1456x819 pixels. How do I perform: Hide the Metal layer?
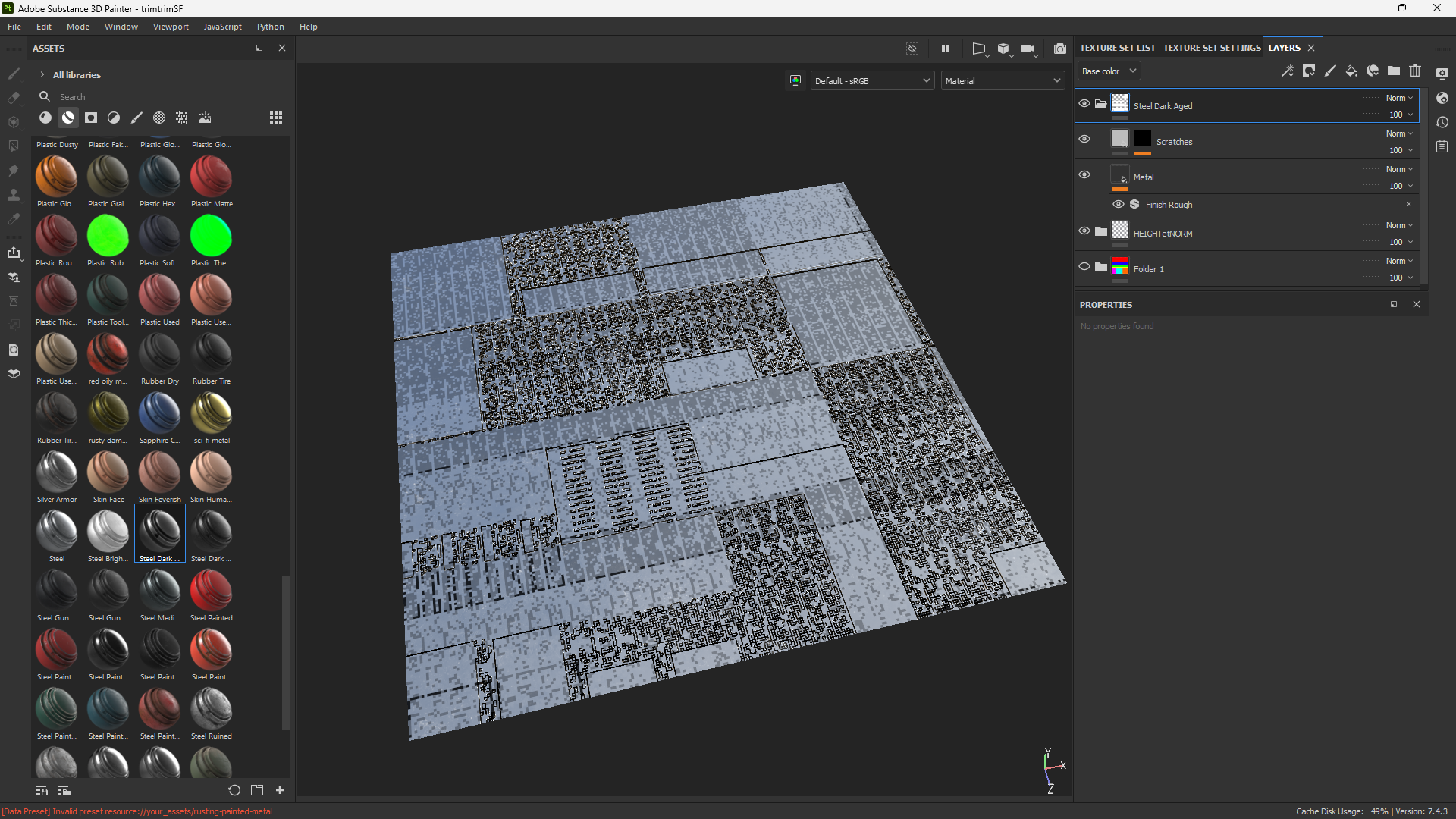pos(1084,174)
